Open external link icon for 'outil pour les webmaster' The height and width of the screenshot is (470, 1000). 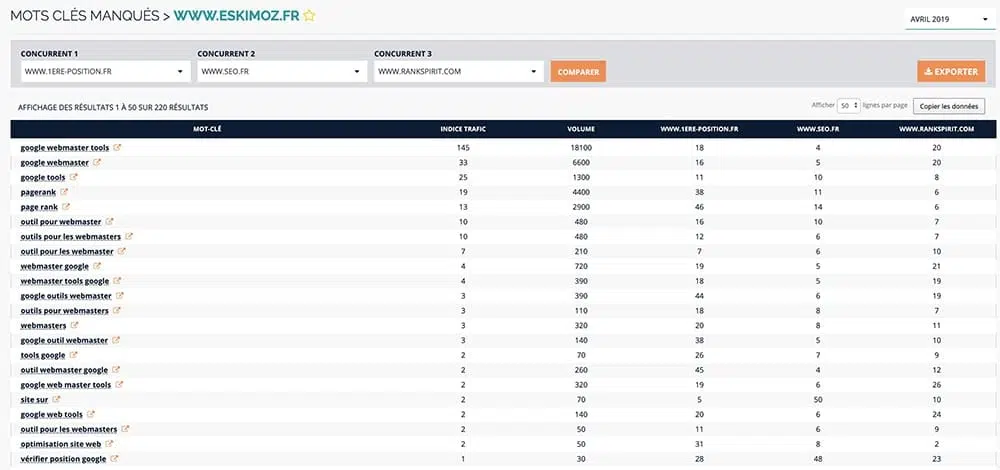[122, 251]
